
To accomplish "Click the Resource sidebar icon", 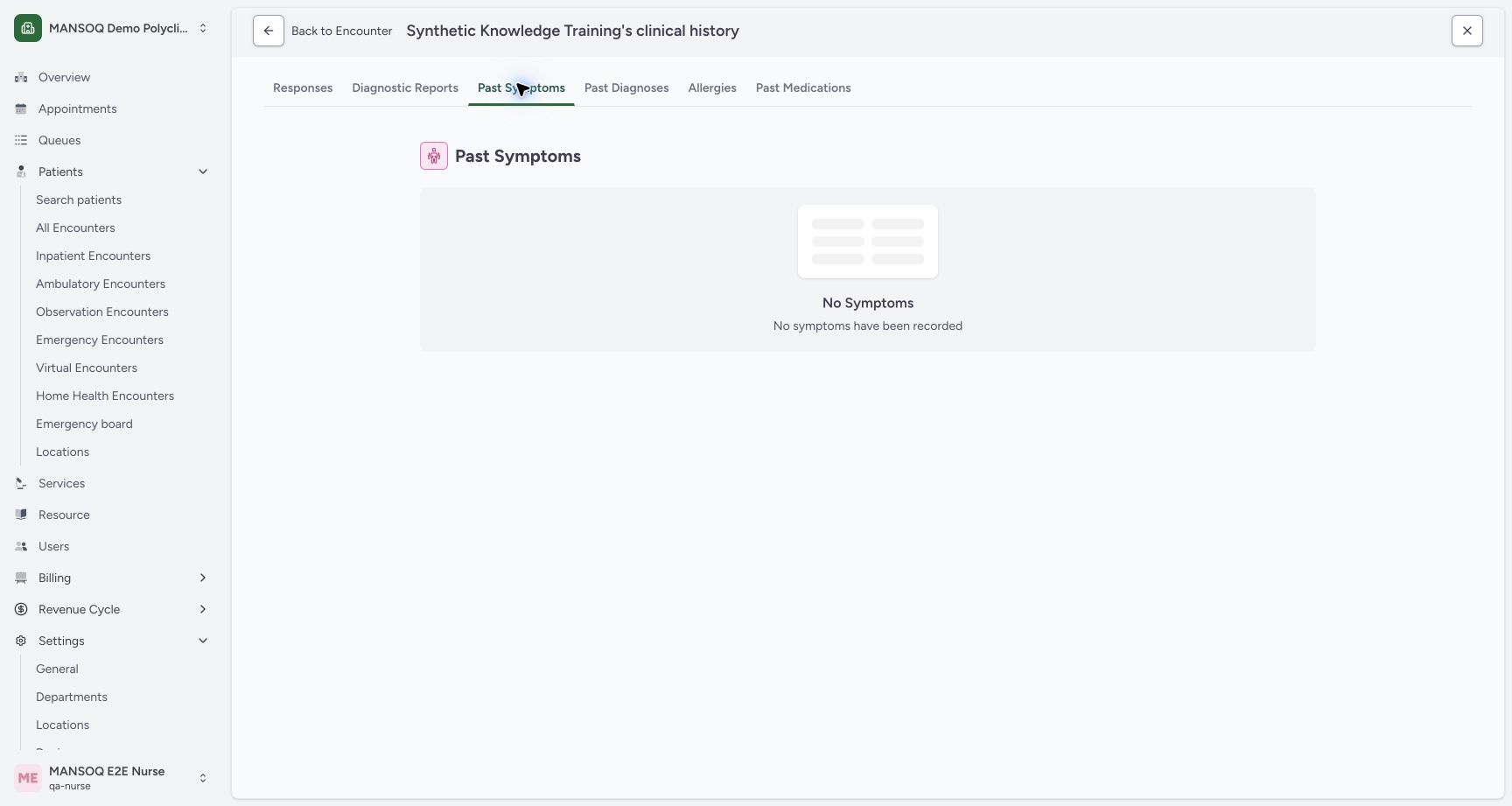I will click(21, 515).
